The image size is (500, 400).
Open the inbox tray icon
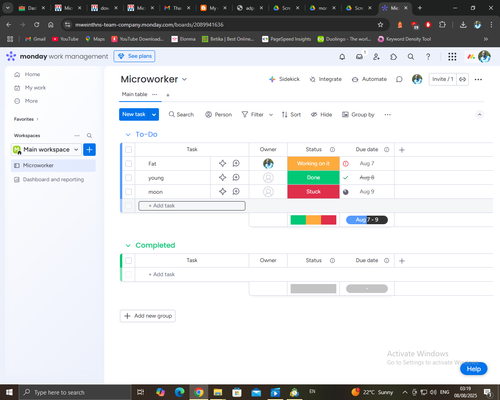pyautogui.click(x=359, y=57)
